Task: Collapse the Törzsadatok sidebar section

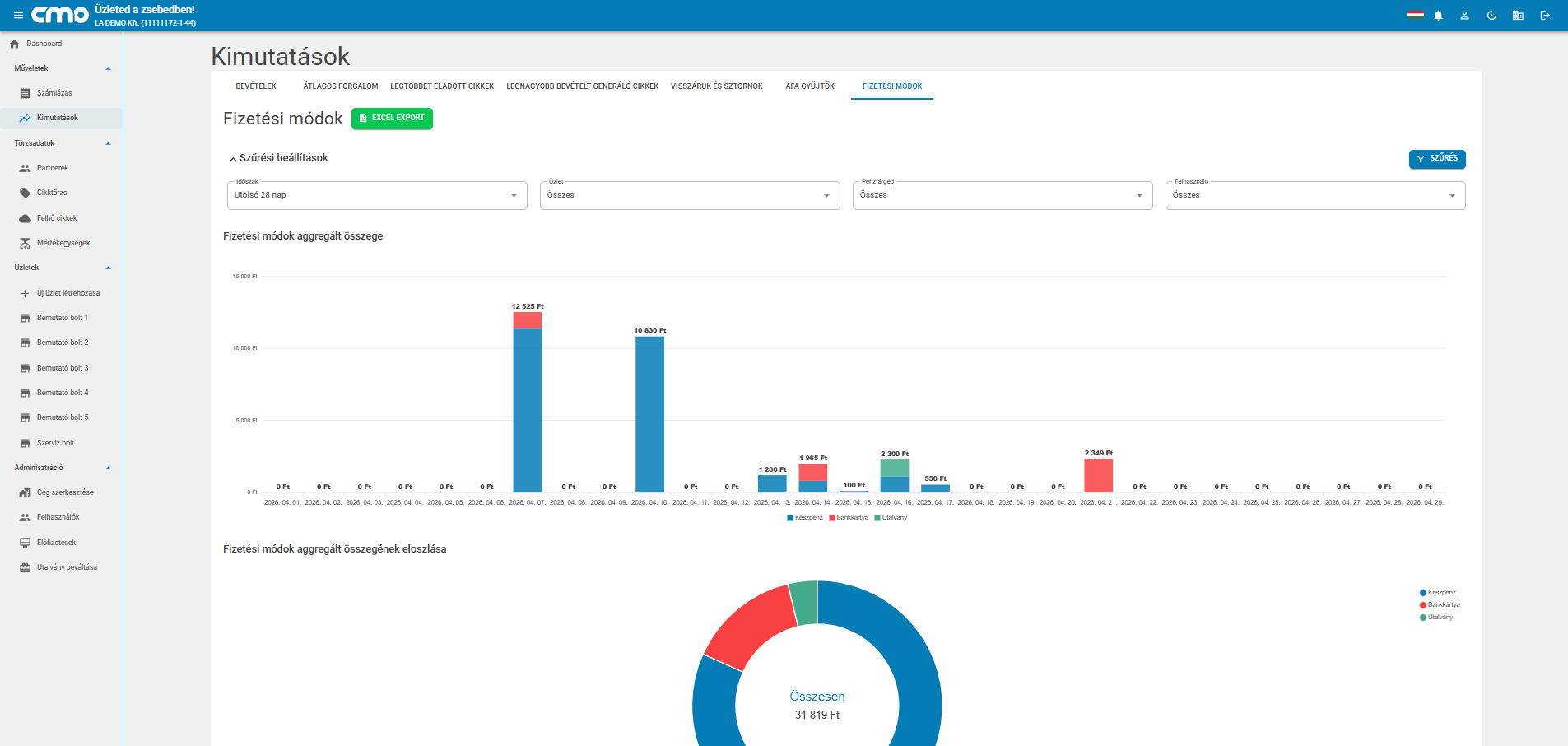Action: (108, 143)
